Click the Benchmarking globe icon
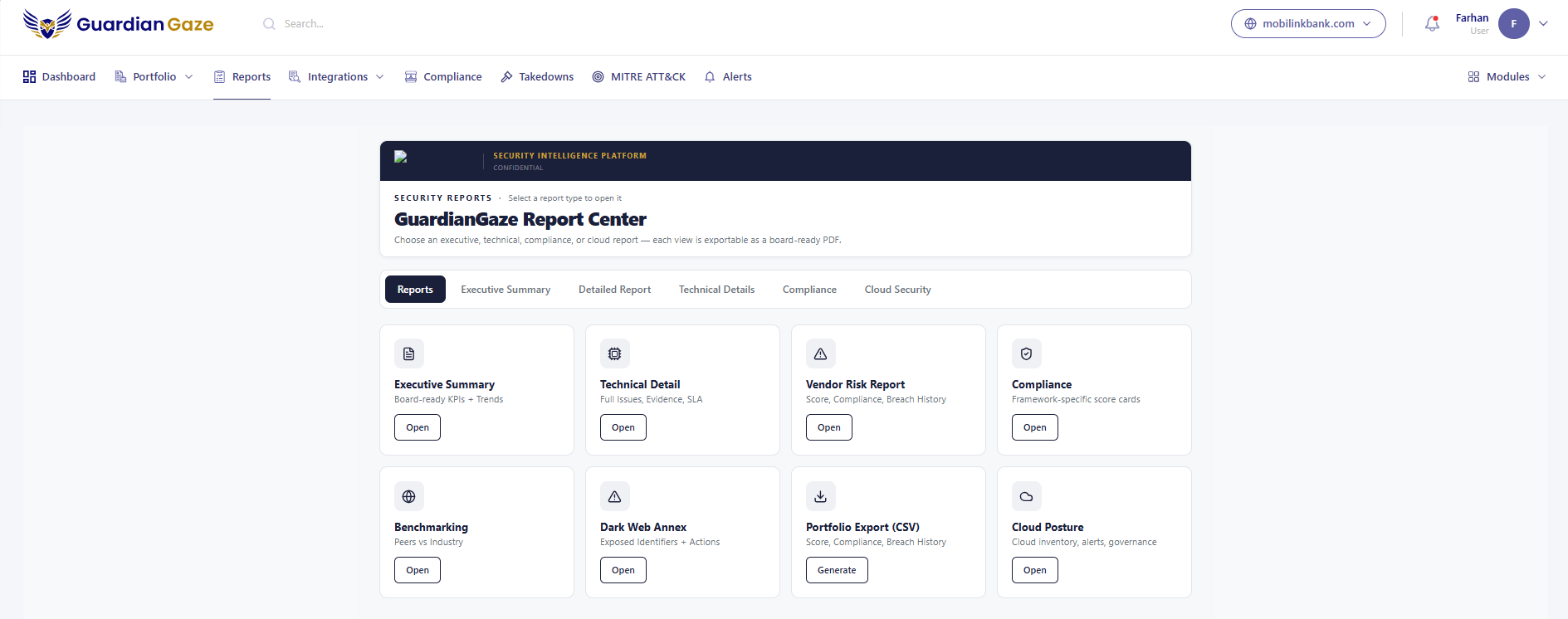The width and height of the screenshot is (1568, 619). (409, 497)
